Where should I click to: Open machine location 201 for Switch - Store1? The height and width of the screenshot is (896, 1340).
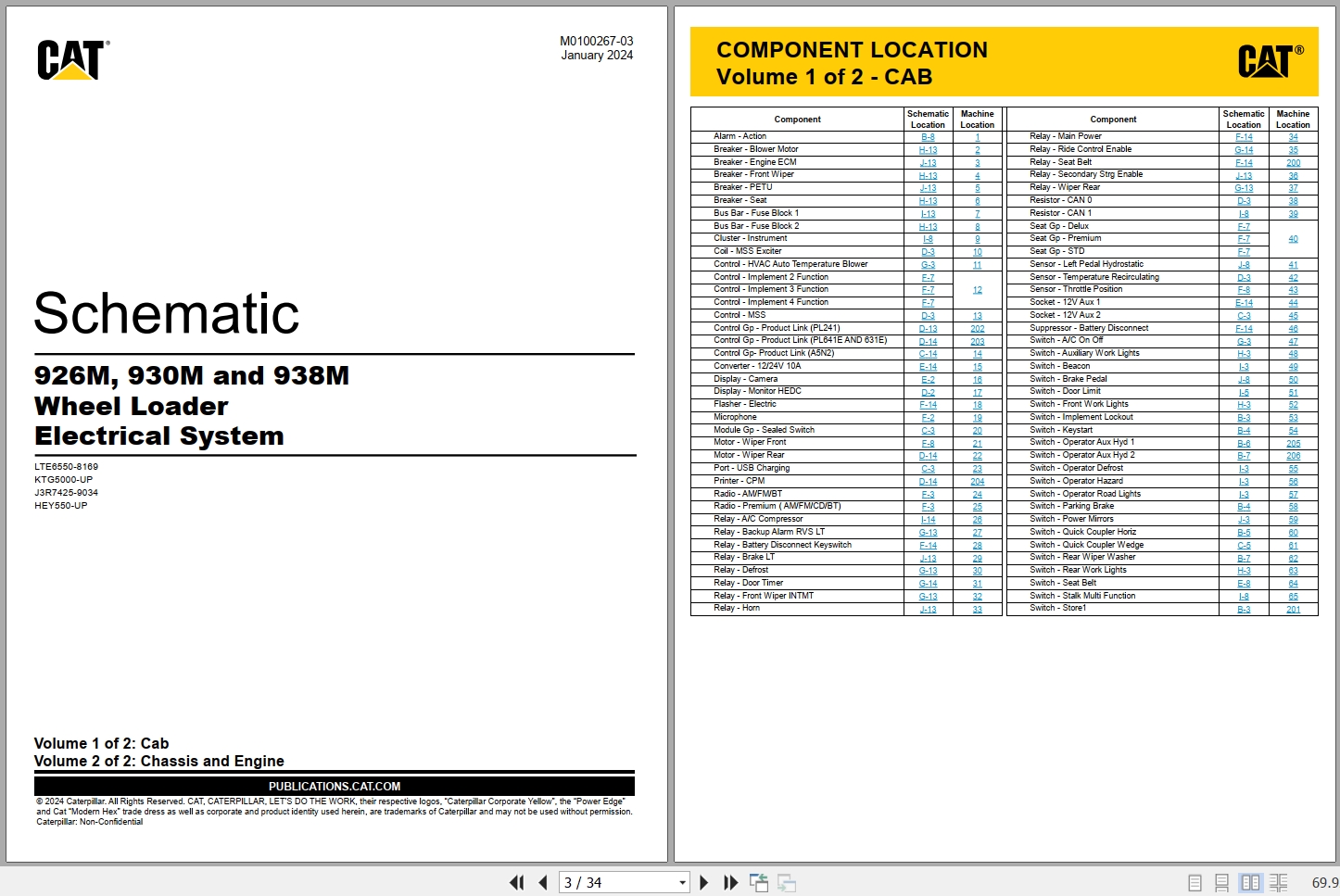pyautogui.click(x=1293, y=609)
